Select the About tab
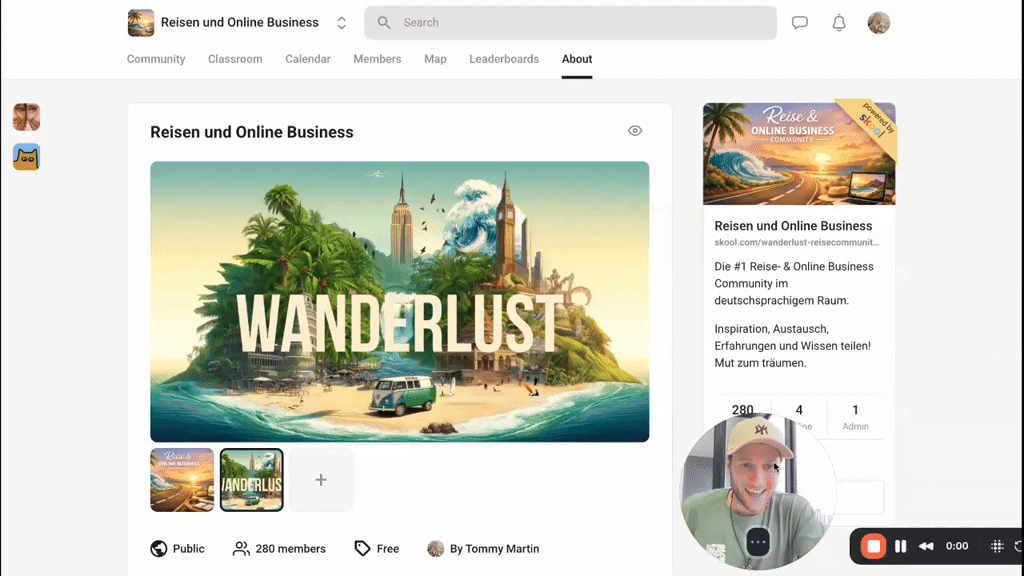Screen dimensions: 1024x576 pyautogui.click(x=577, y=59)
